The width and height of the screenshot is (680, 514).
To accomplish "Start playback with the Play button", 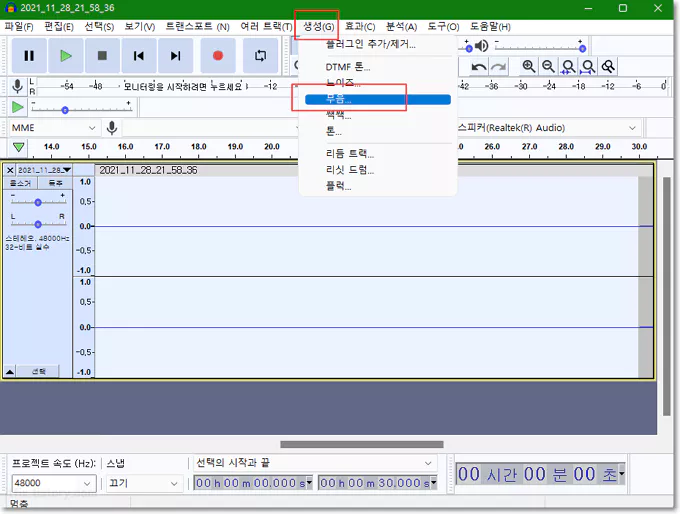I will [65, 56].
